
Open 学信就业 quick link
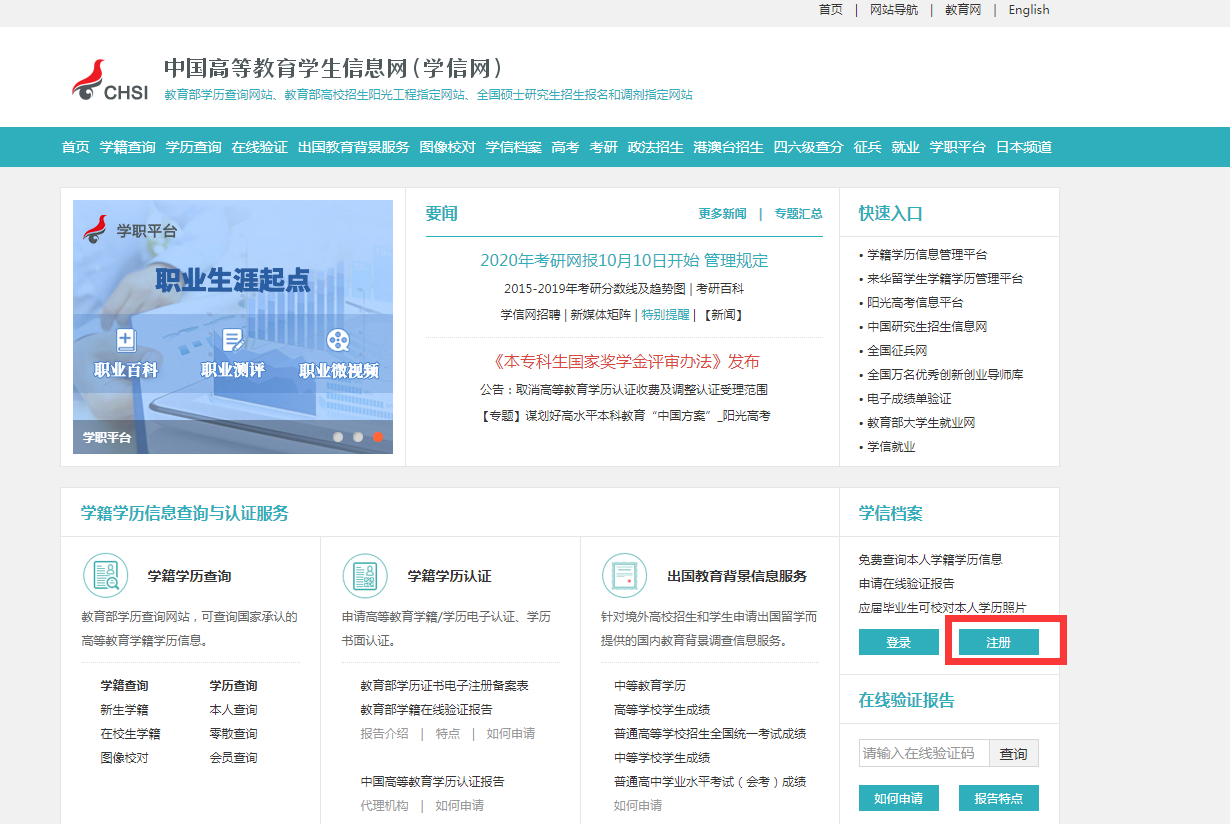click(x=891, y=447)
